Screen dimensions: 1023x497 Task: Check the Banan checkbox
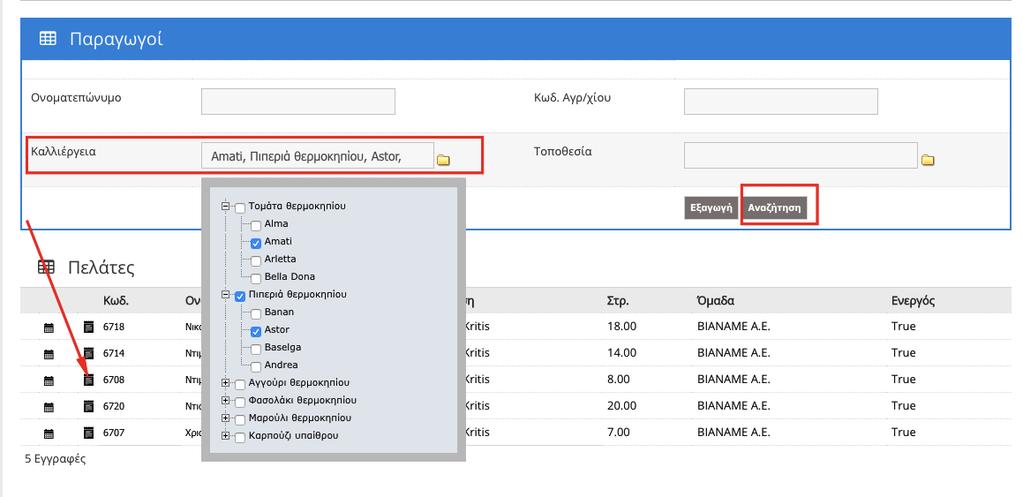coord(256,314)
